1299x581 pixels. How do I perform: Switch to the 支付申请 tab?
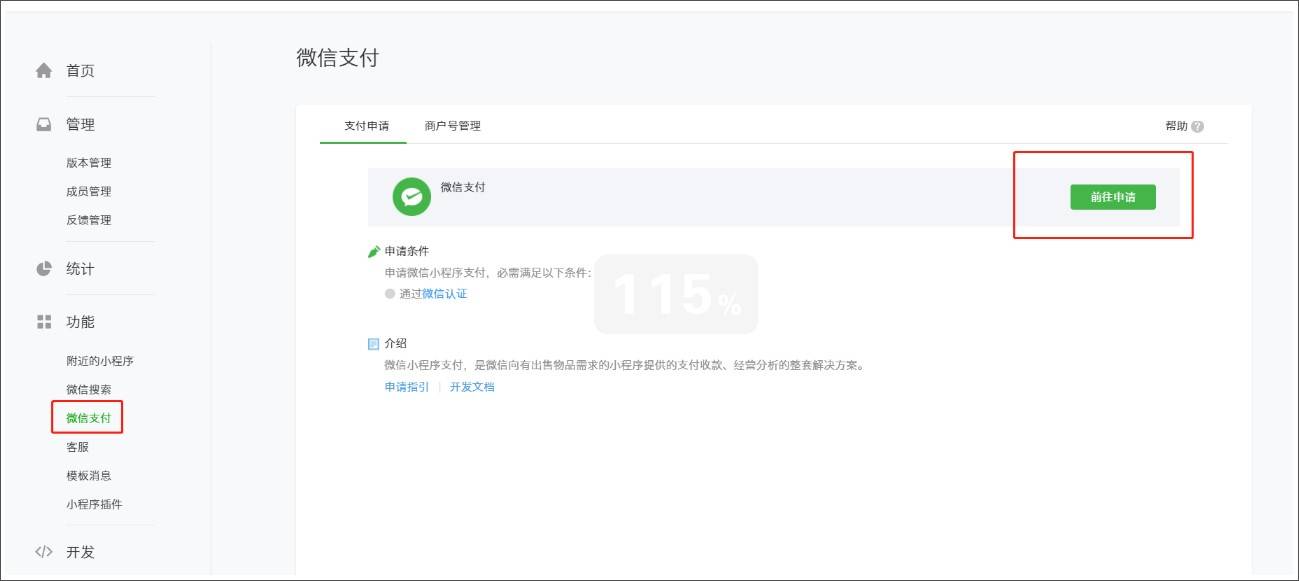point(366,126)
